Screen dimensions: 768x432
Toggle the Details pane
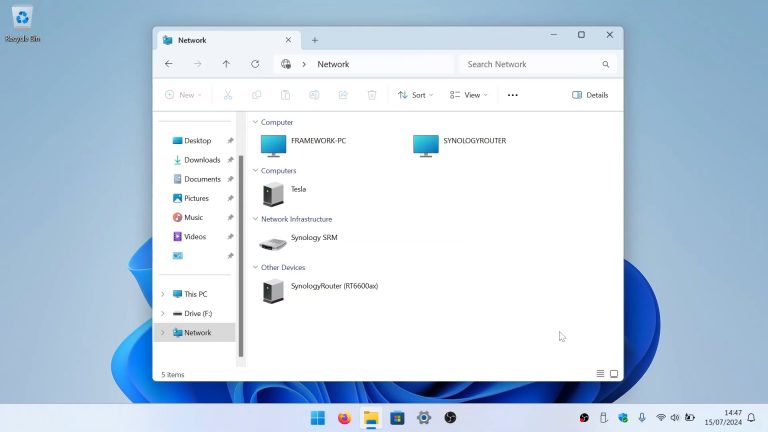(x=590, y=95)
